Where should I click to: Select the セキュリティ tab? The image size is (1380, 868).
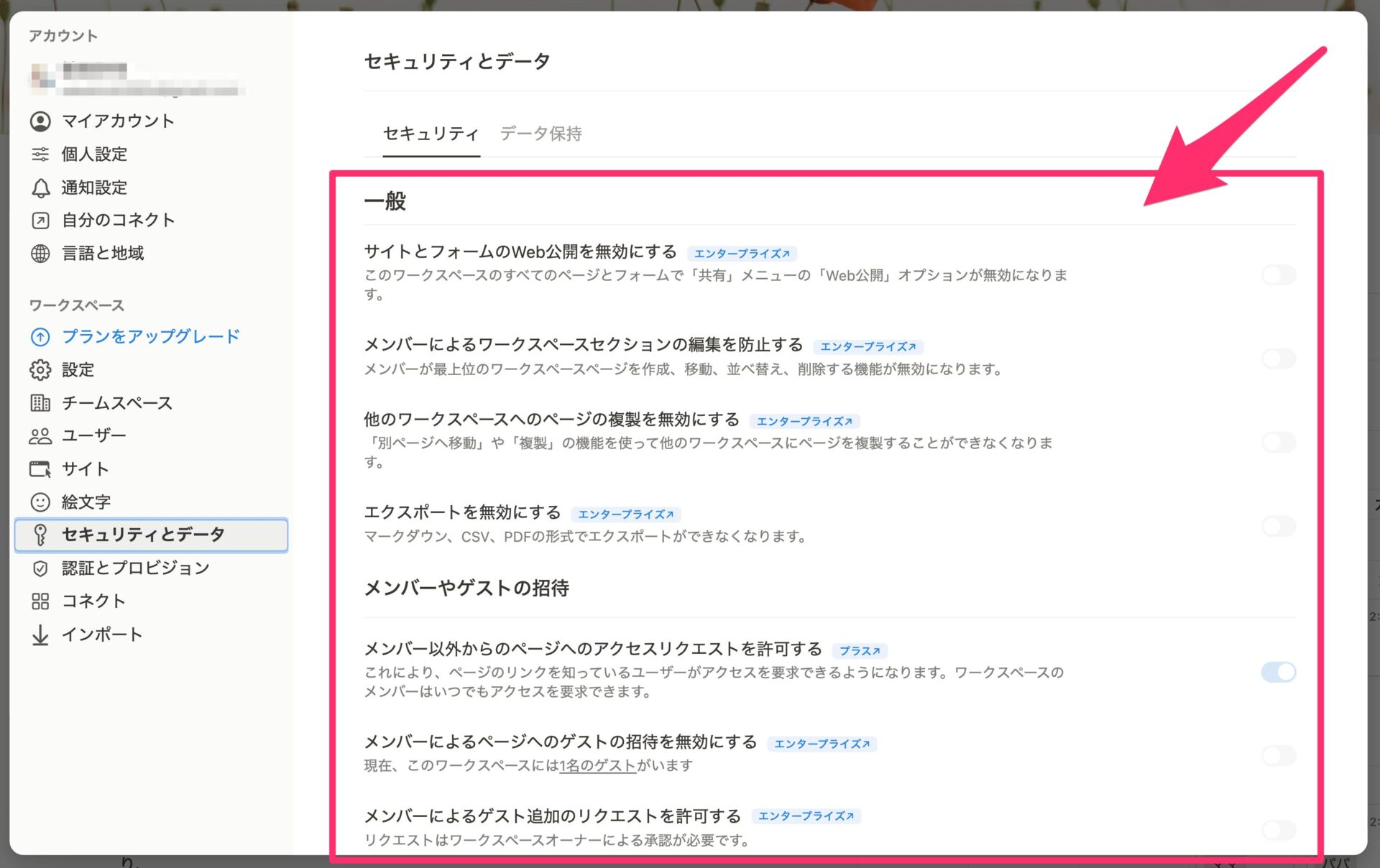click(x=431, y=134)
